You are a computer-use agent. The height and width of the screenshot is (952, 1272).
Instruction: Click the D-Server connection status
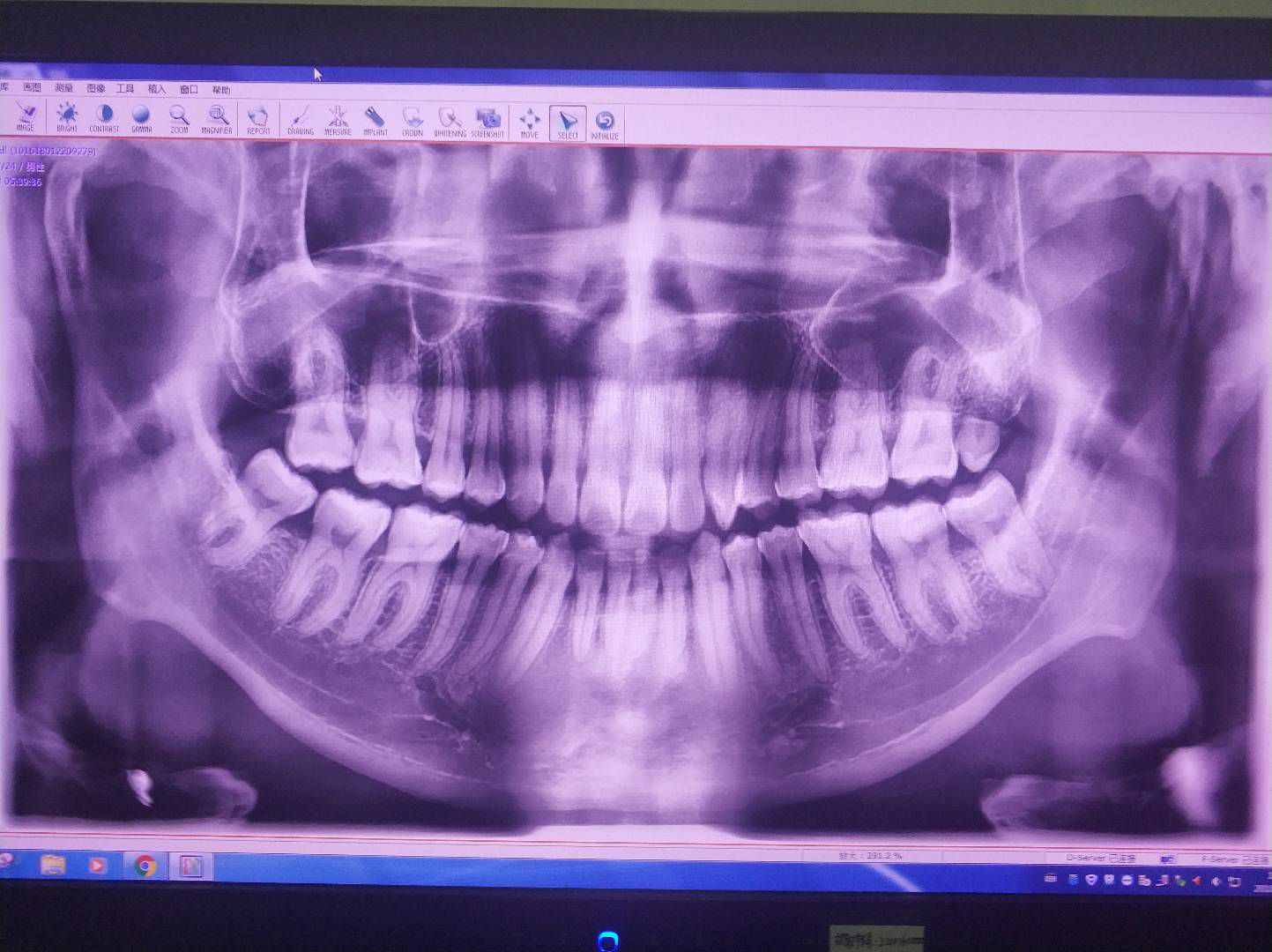point(1100,858)
